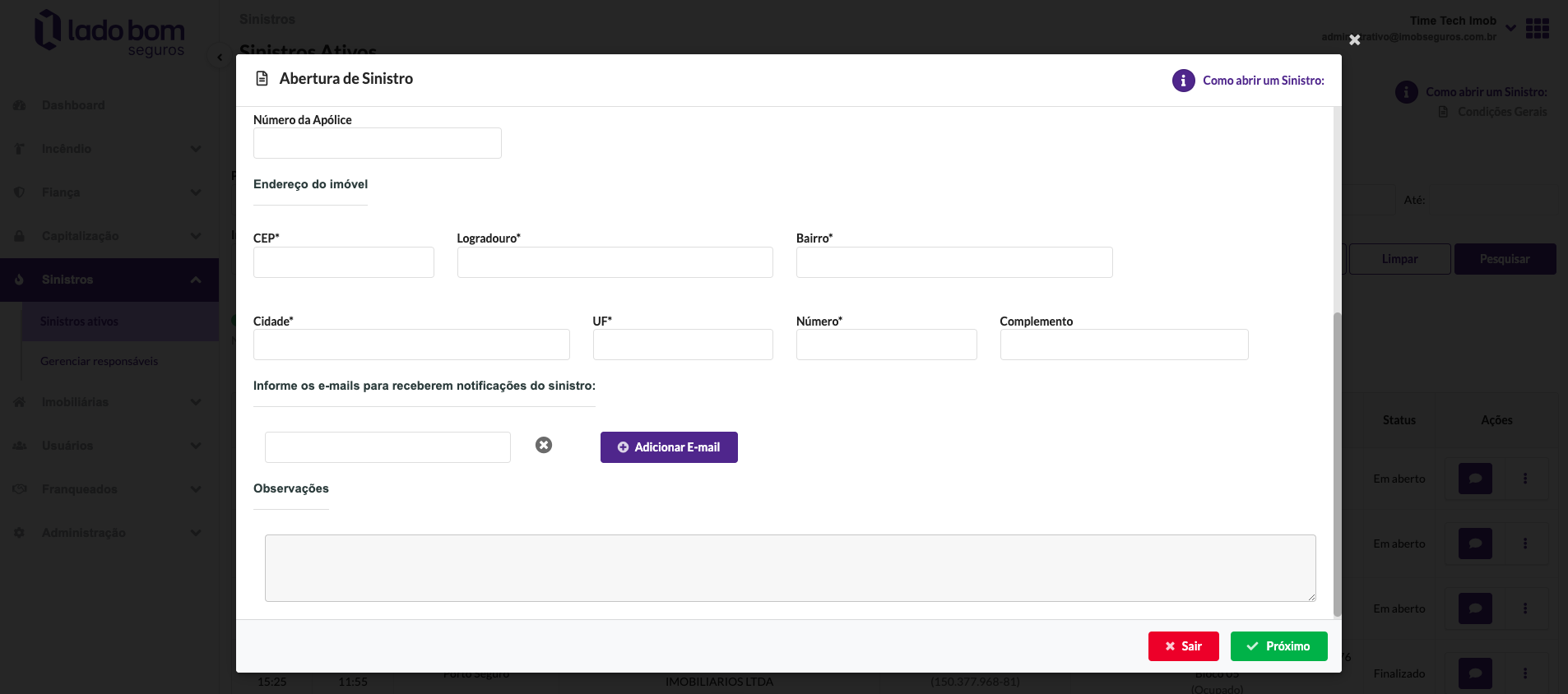
Task: Click the red Sair button
Action: click(1183, 646)
